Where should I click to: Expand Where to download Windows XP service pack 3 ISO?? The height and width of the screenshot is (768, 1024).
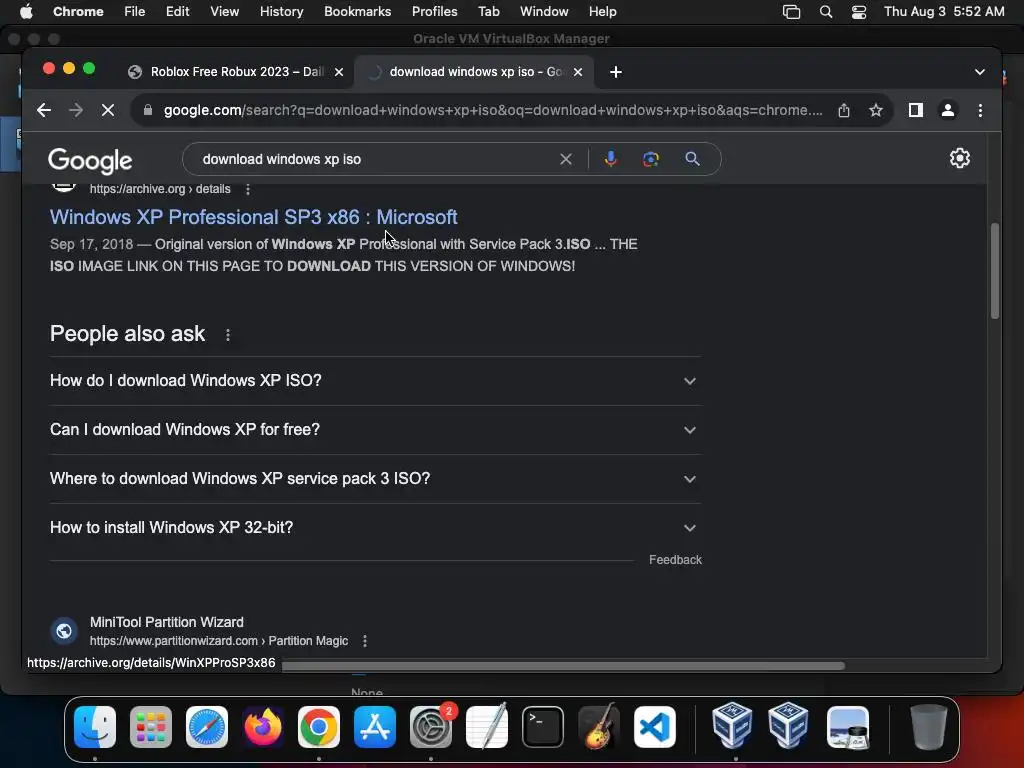point(375,479)
